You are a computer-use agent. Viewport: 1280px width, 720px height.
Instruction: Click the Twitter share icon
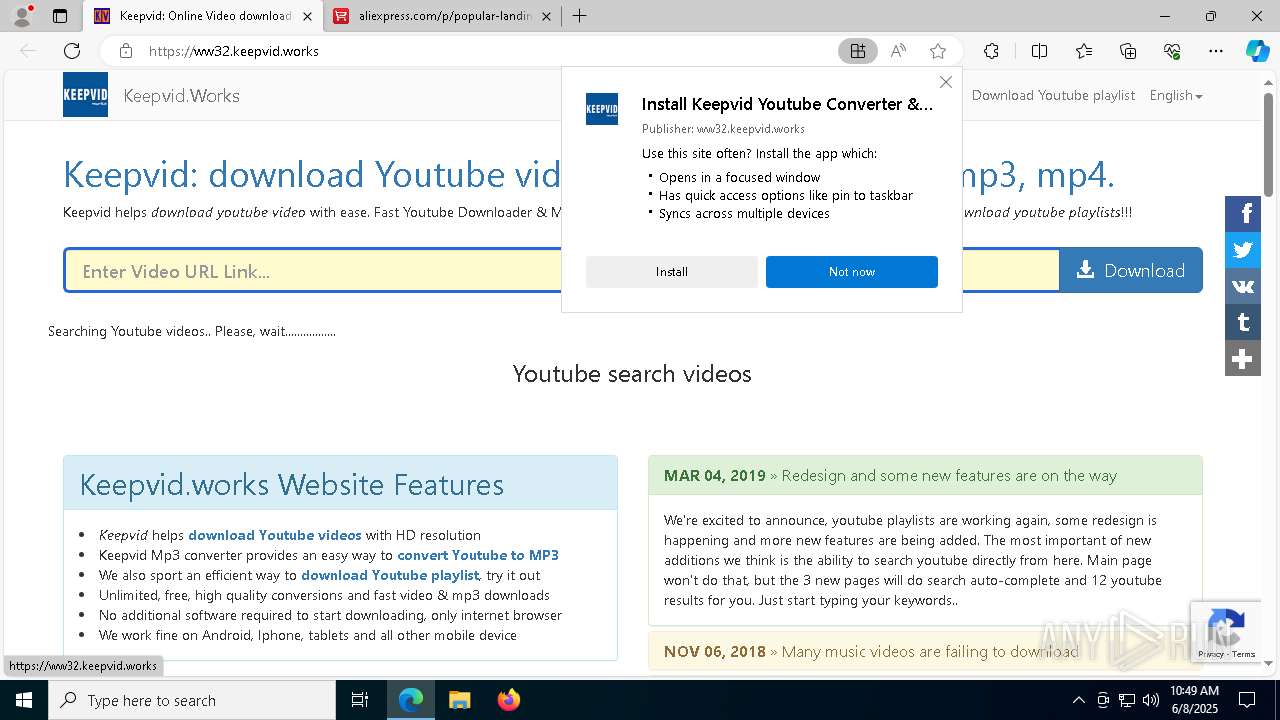[1243, 250]
